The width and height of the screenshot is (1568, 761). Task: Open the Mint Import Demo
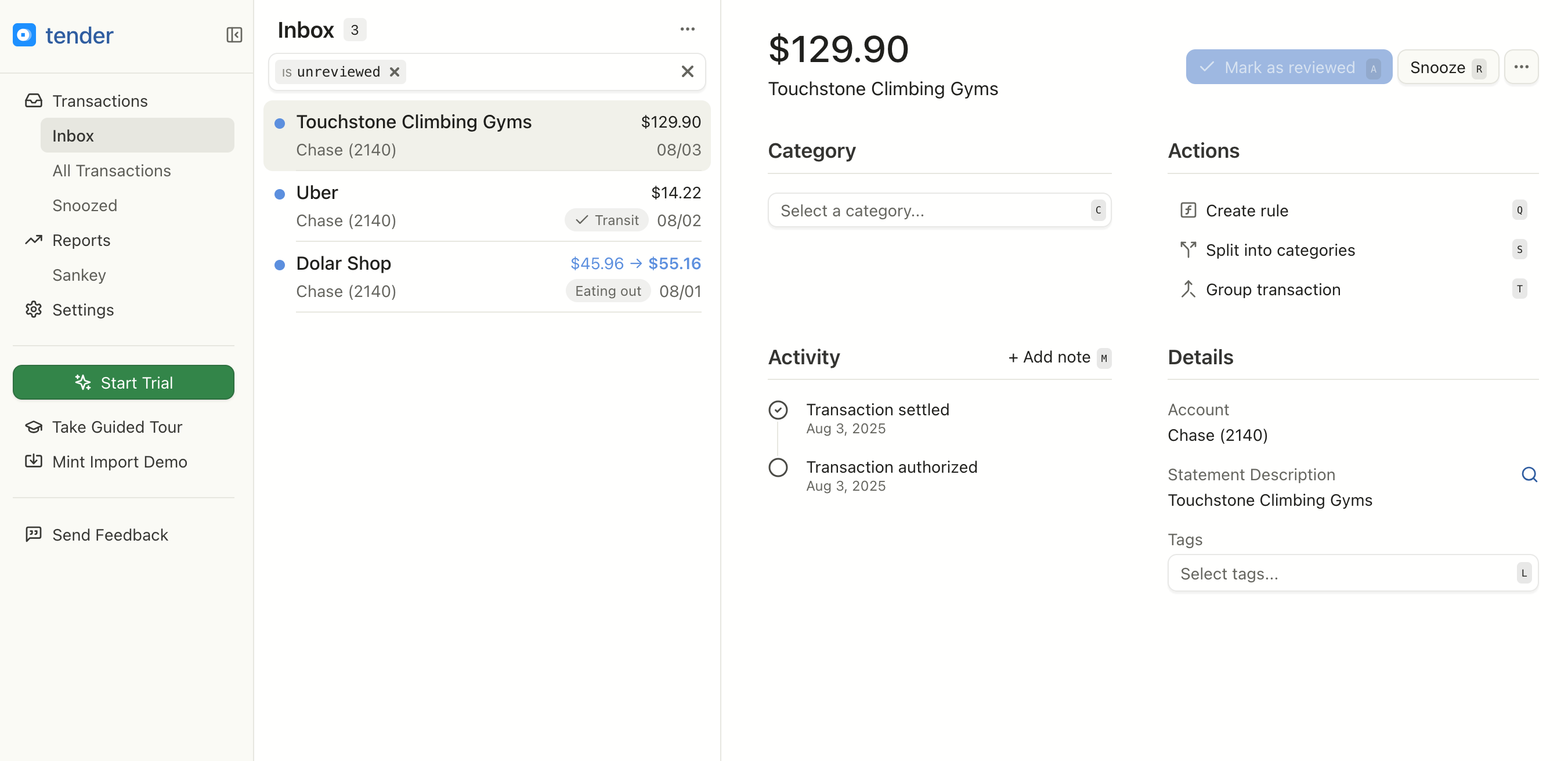pyautogui.click(x=120, y=462)
